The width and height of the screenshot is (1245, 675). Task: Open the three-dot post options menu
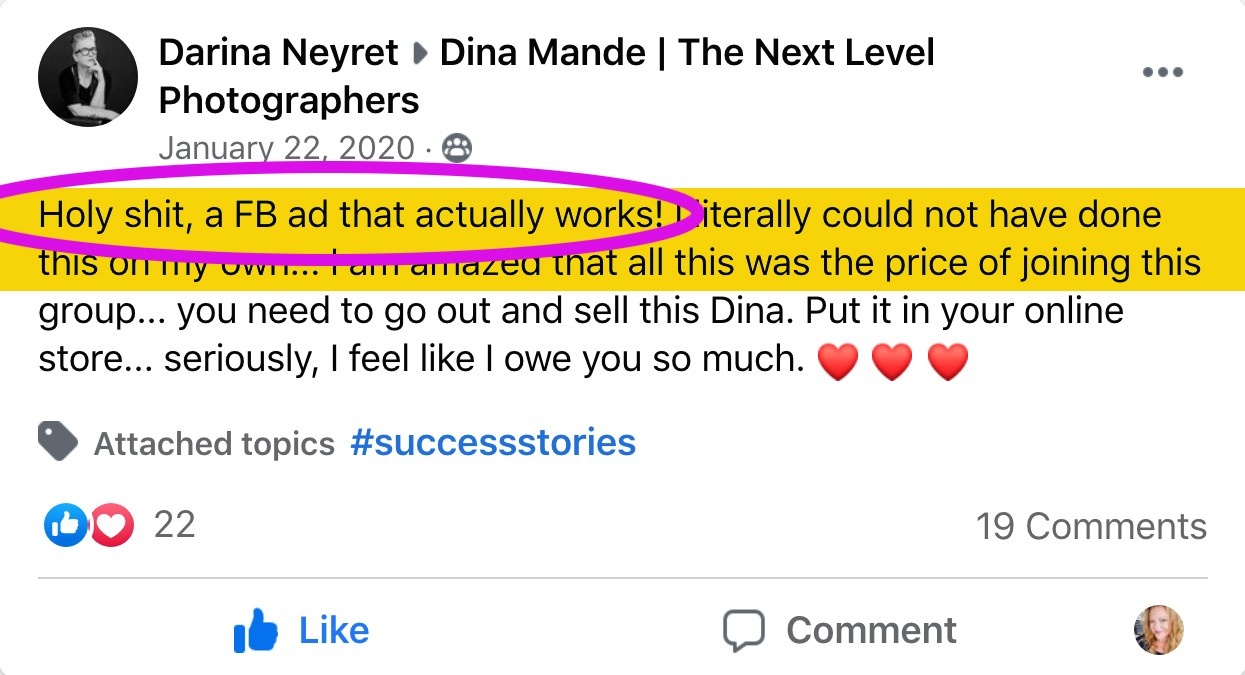(x=1162, y=73)
